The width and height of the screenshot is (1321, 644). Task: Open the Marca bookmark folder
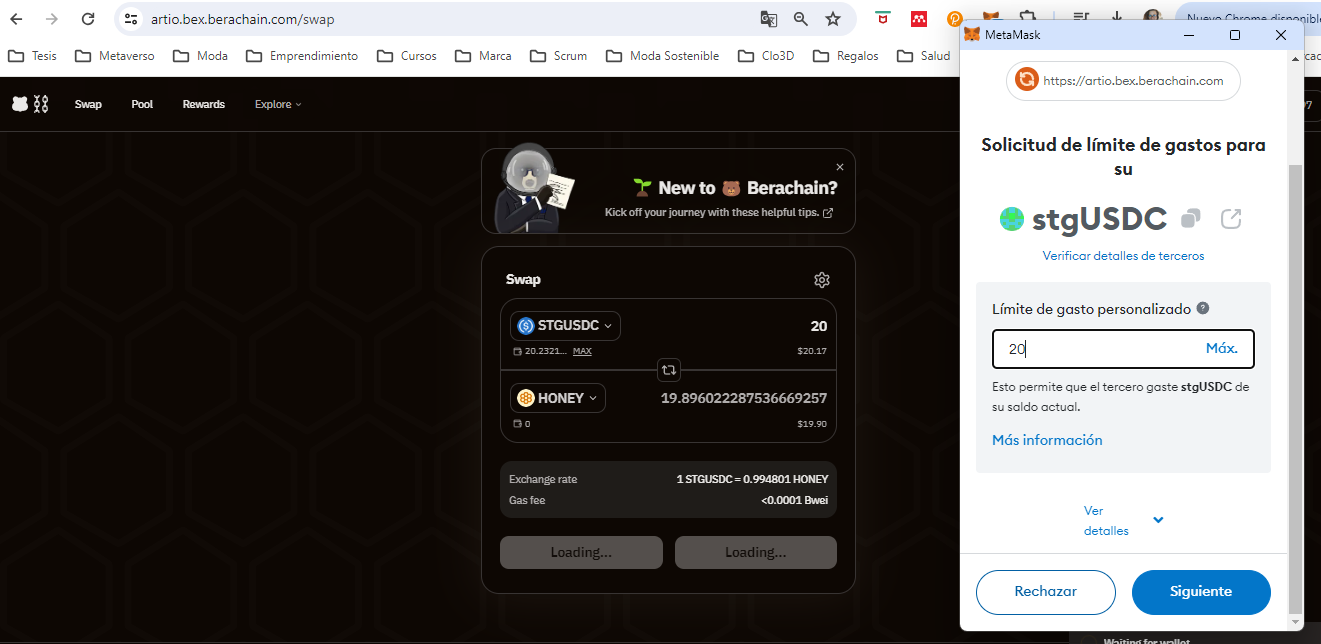click(483, 56)
